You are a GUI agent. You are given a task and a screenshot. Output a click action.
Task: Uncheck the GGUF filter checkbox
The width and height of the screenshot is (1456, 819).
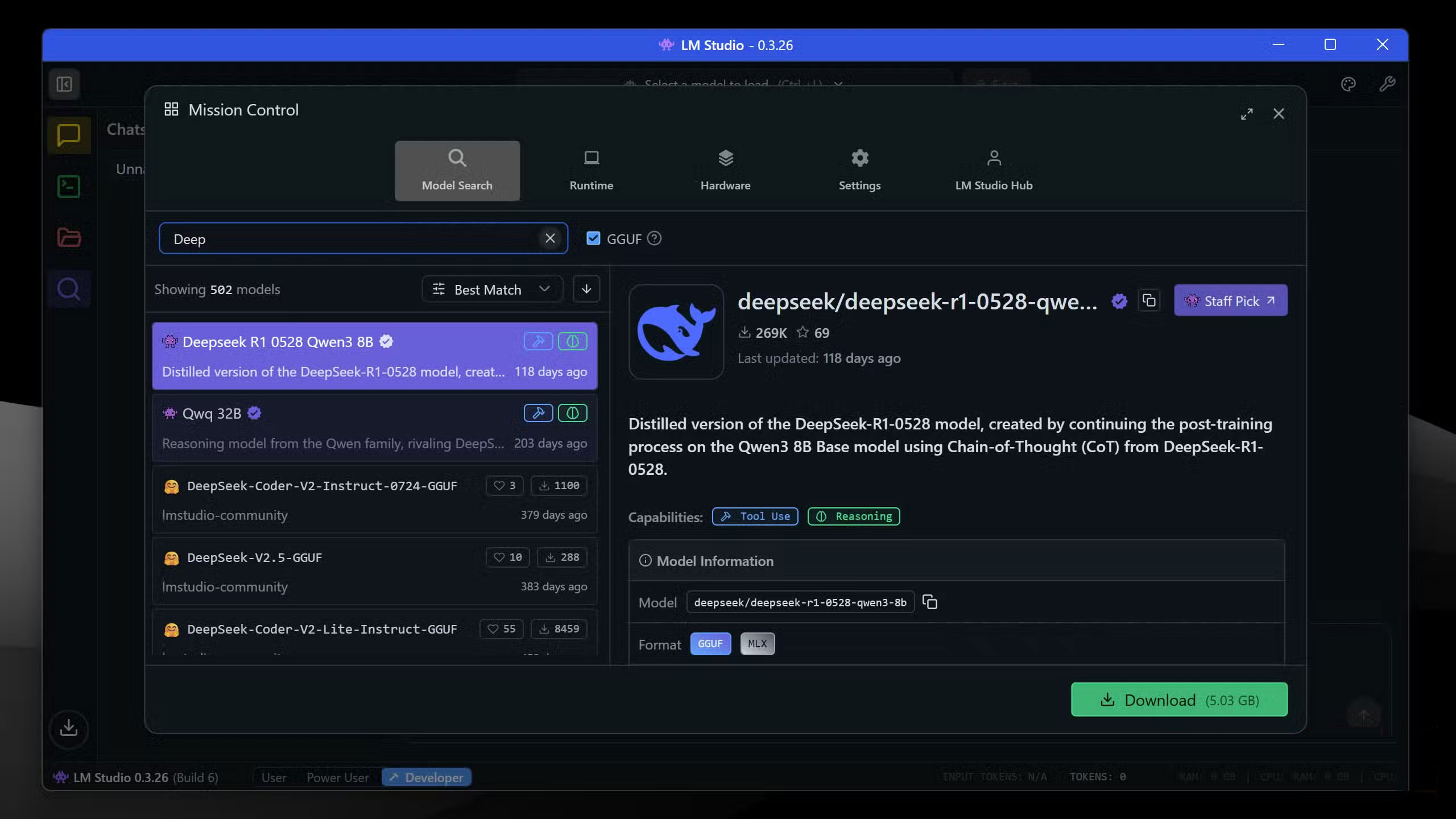(593, 238)
